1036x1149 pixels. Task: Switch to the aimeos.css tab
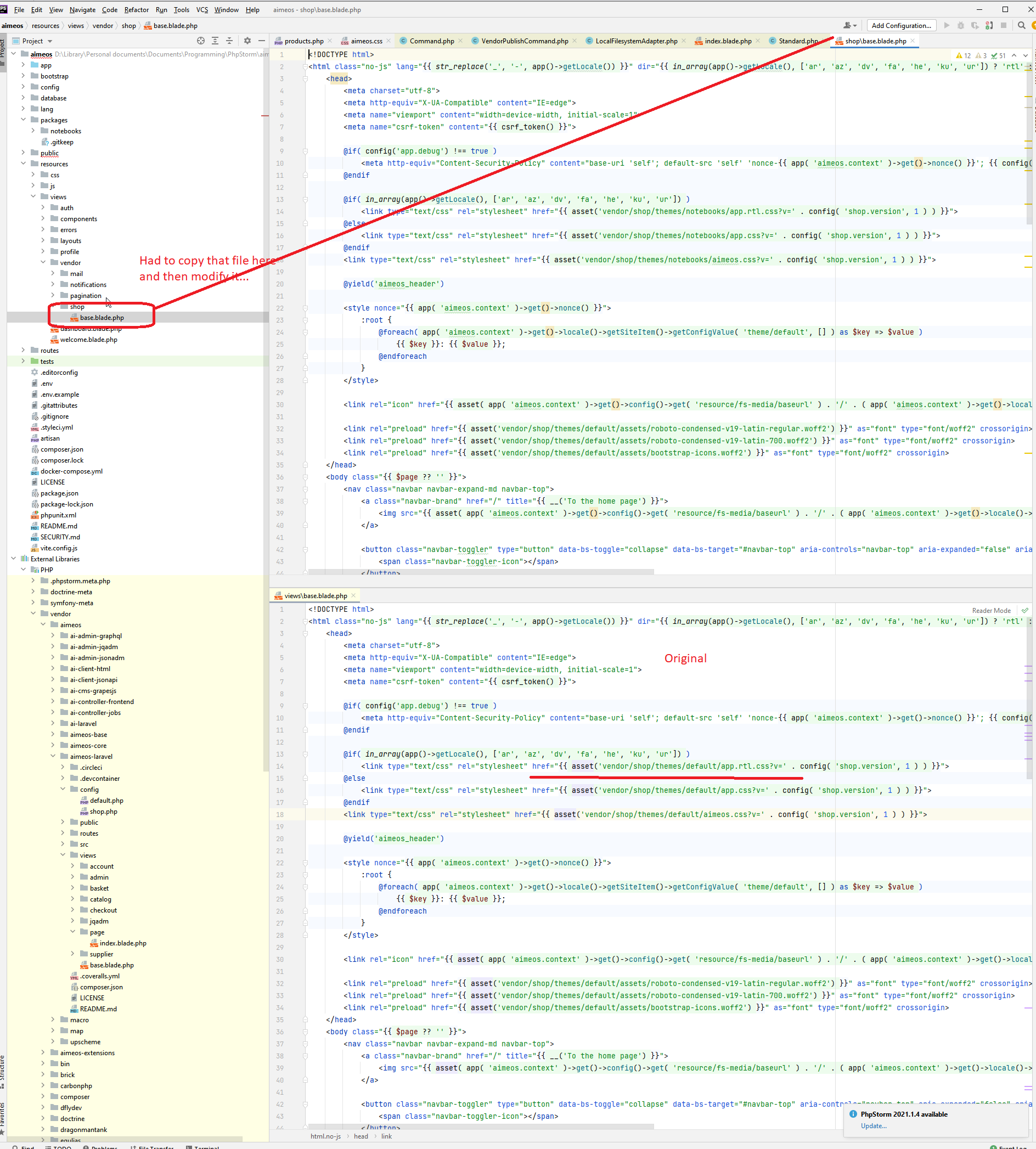point(366,41)
